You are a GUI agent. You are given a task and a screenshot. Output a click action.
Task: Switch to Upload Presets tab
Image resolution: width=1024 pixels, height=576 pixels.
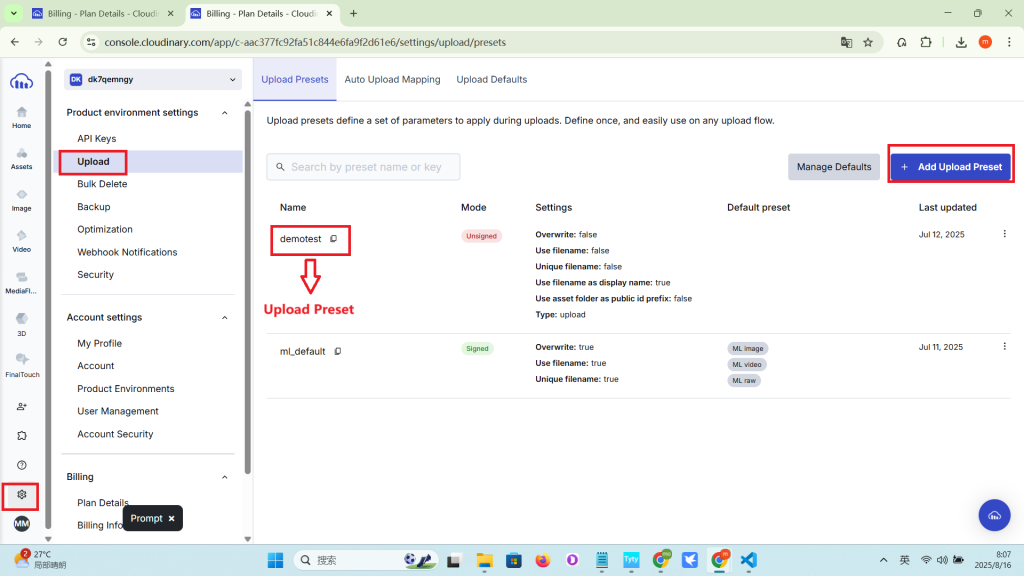click(295, 79)
